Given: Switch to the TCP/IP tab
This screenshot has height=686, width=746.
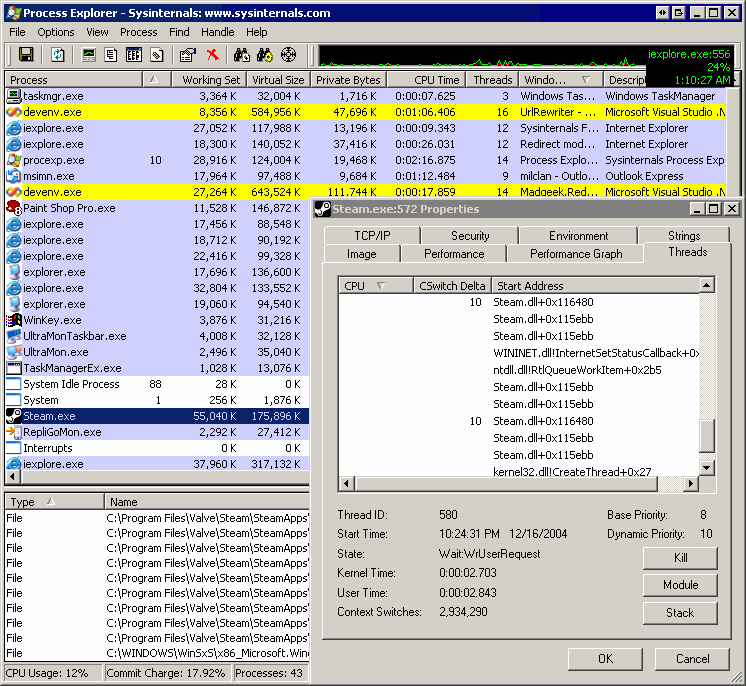Looking at the screenshot, I should (372, 235).
